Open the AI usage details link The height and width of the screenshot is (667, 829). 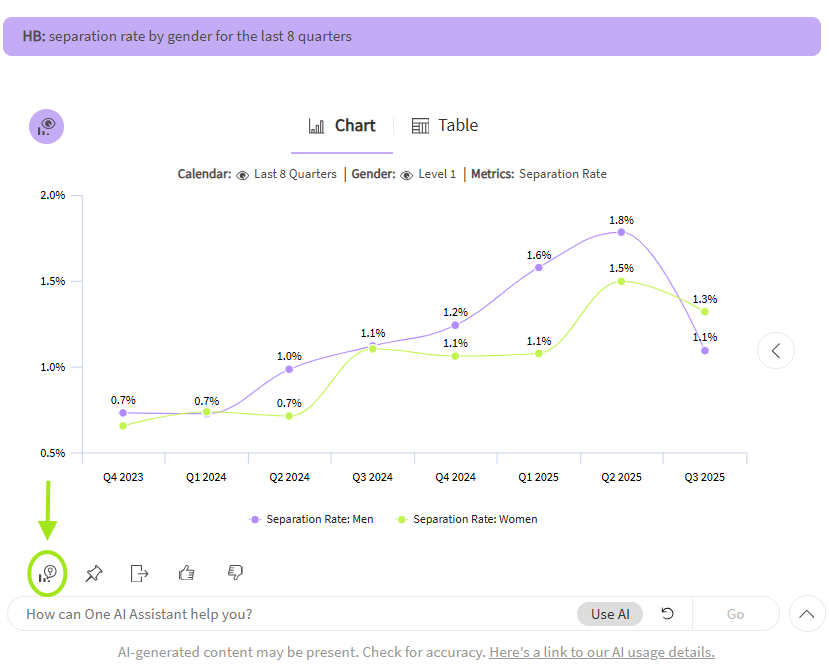click(601, 652)
